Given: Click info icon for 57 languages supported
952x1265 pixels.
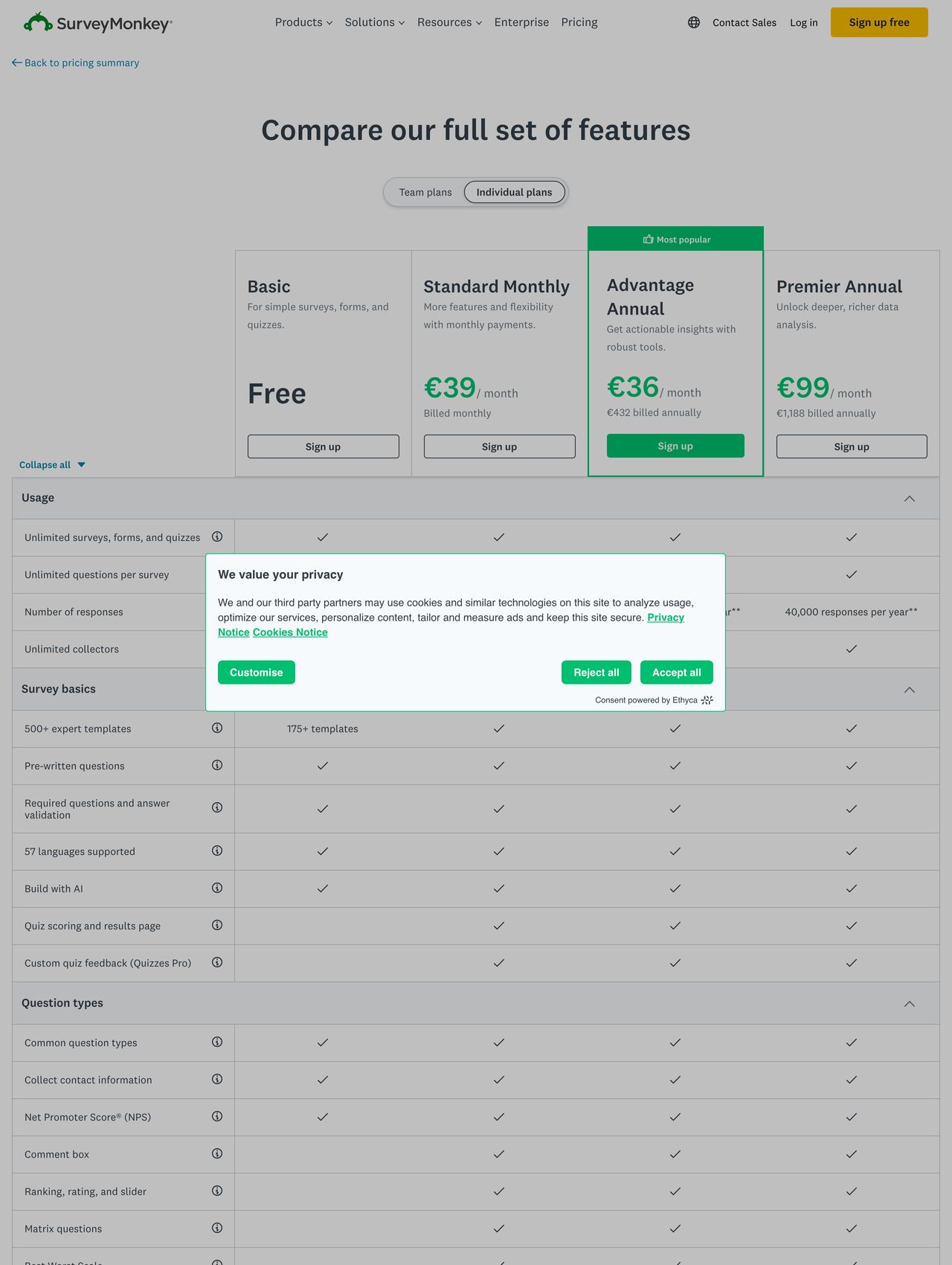Looking at the screenshot, I should [217, 851].
